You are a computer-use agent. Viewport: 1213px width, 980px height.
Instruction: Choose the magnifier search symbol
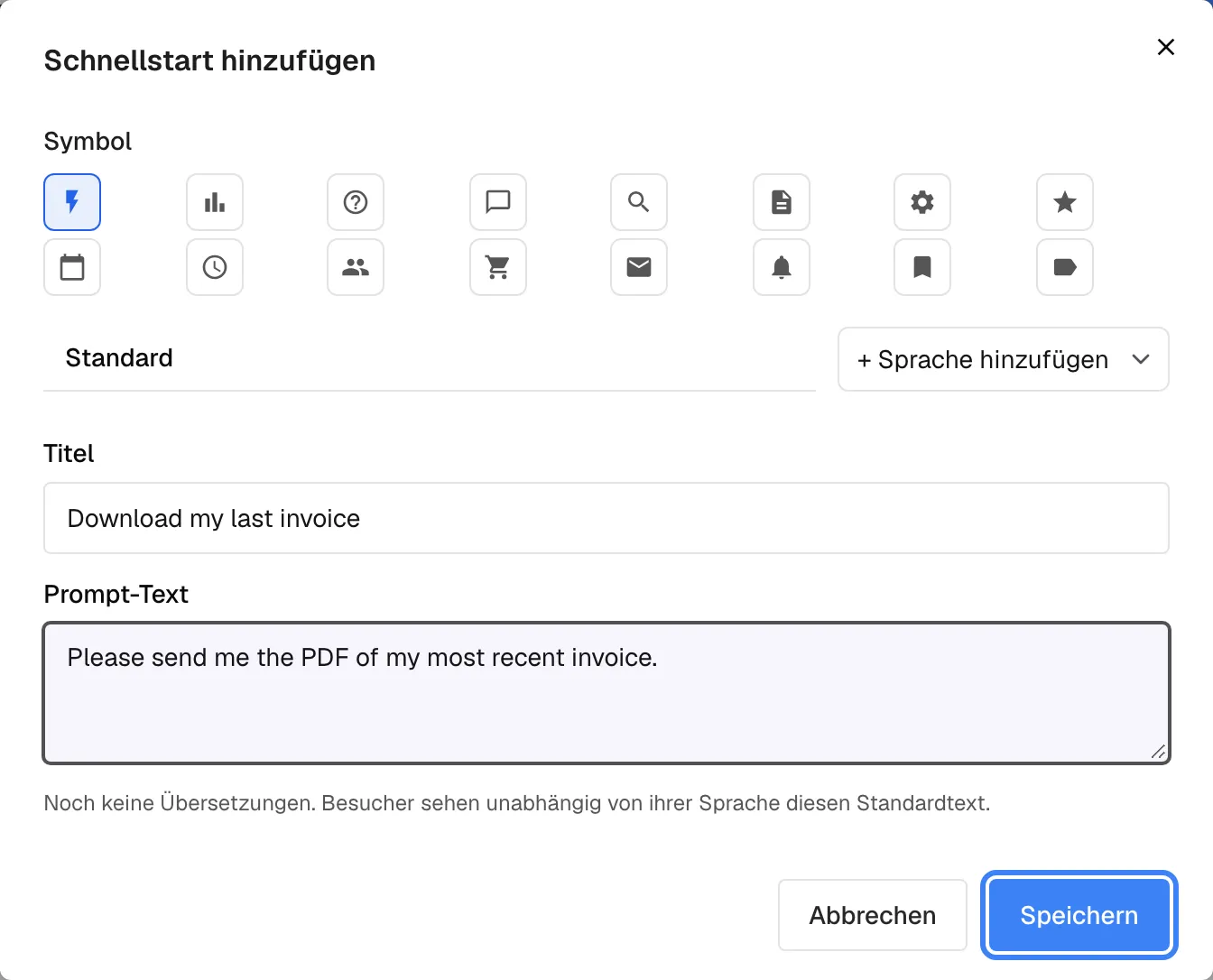(639, 202)
